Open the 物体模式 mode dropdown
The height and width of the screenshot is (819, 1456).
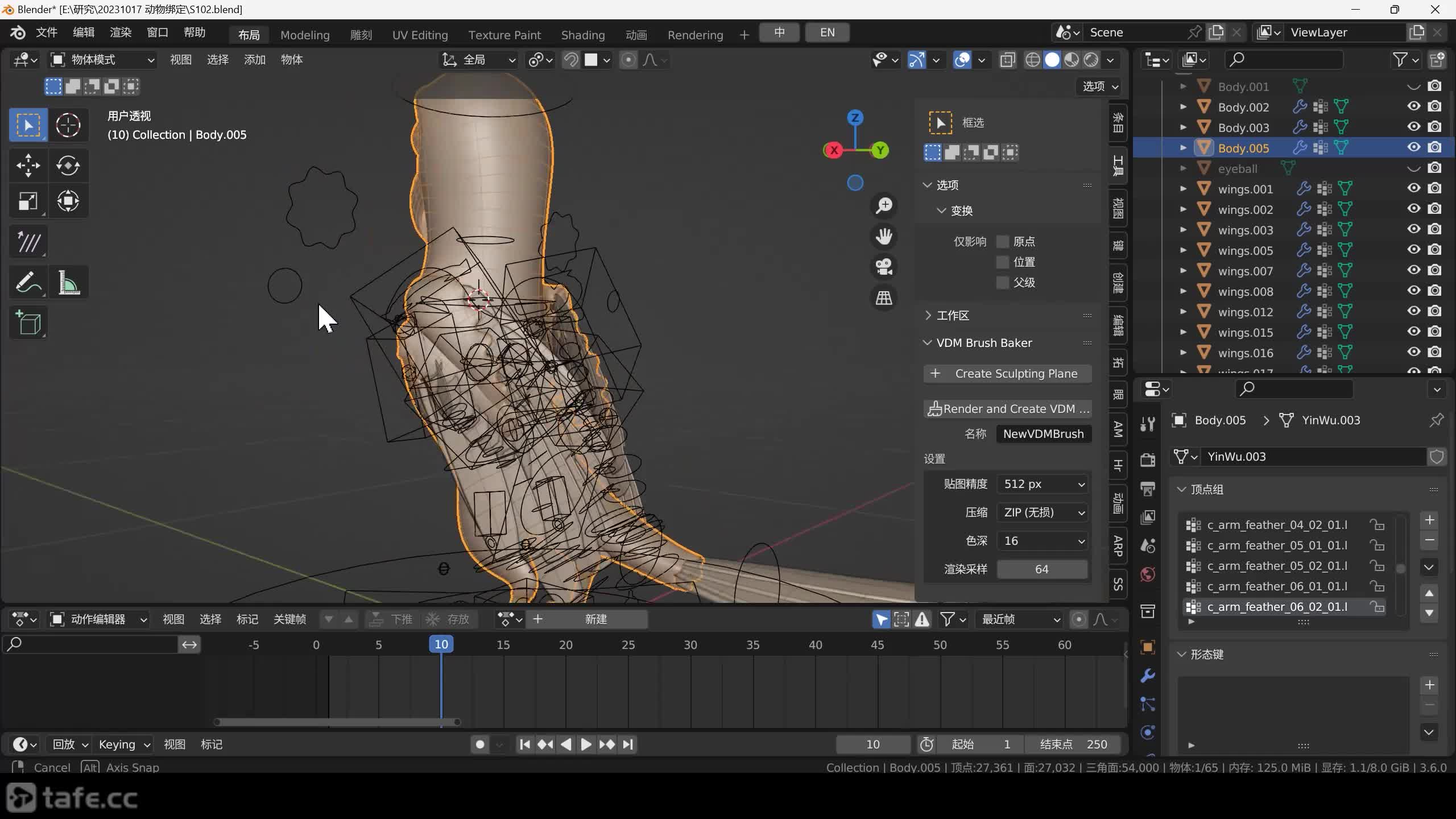[x=102, y=60]
